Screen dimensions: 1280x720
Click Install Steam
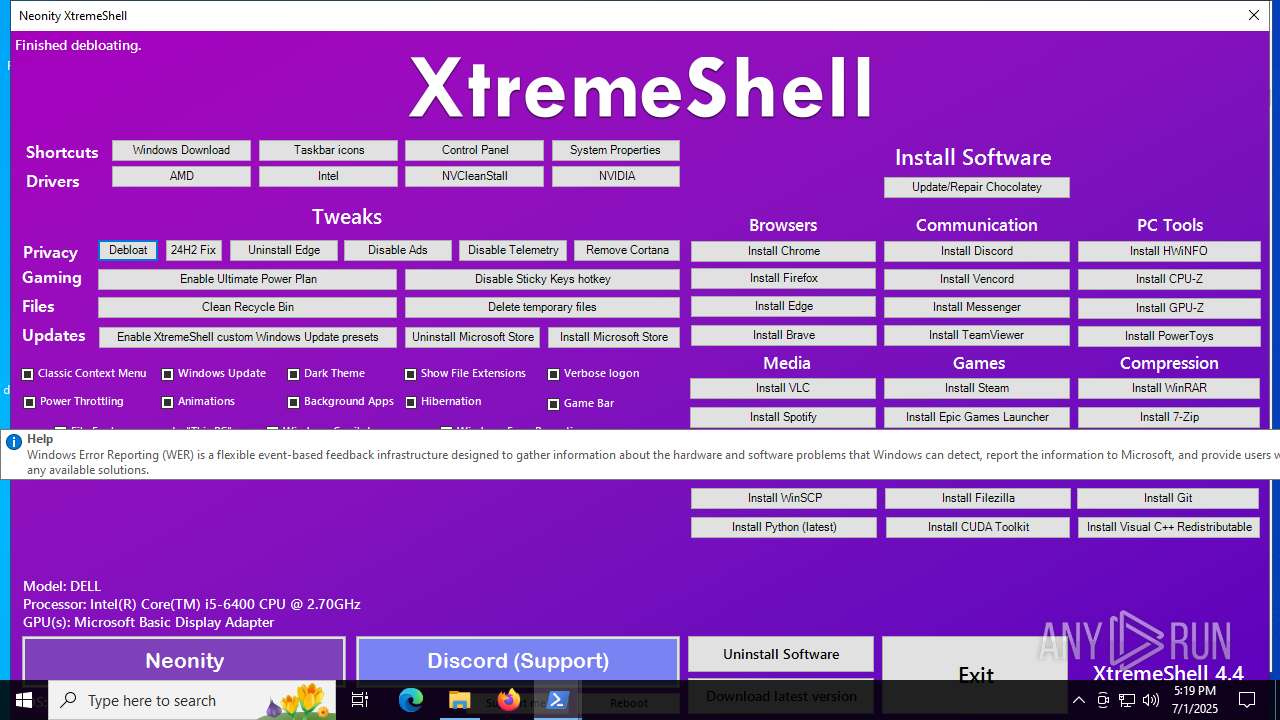coord(977,388)
